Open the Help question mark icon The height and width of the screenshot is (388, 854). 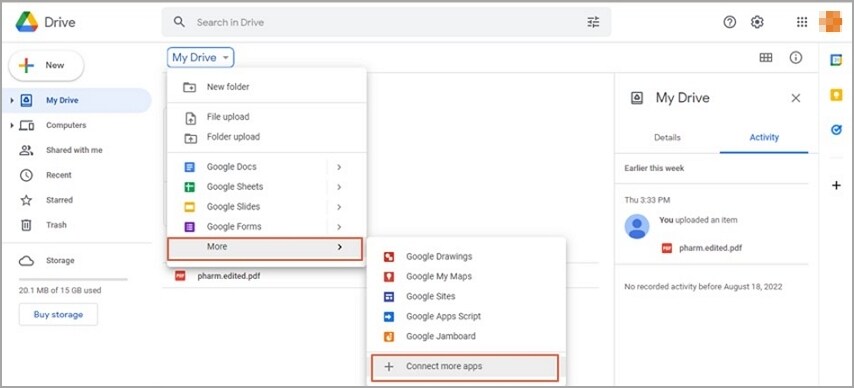pyautogui.click(x=730, y=22)
